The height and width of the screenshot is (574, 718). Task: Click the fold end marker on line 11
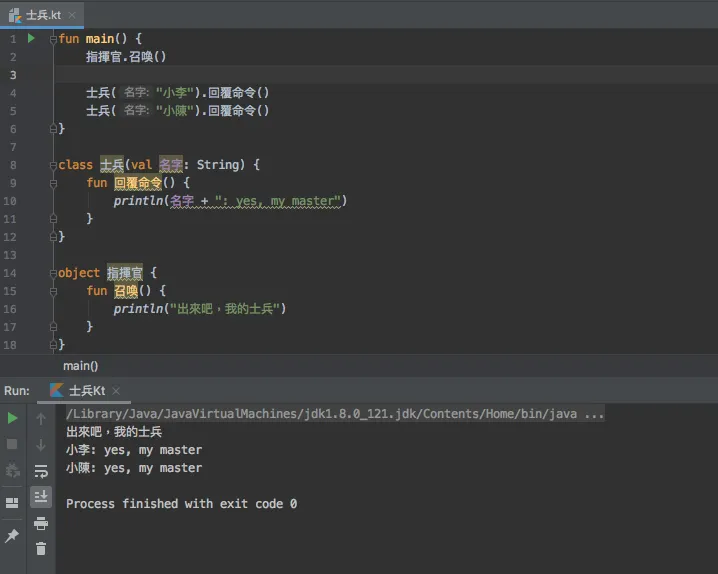click(53, 219)
